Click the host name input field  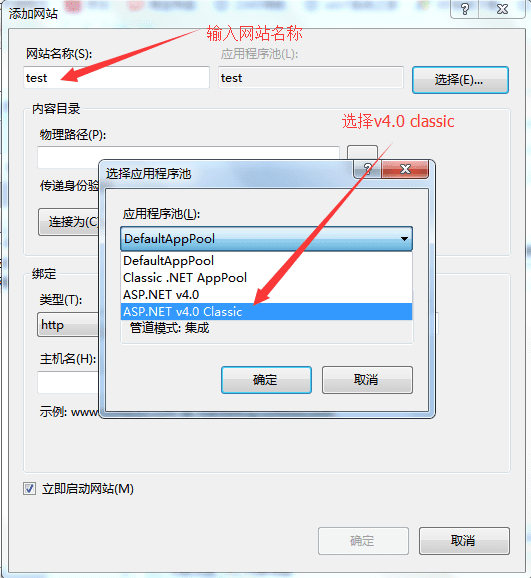(x=68, y=382)
